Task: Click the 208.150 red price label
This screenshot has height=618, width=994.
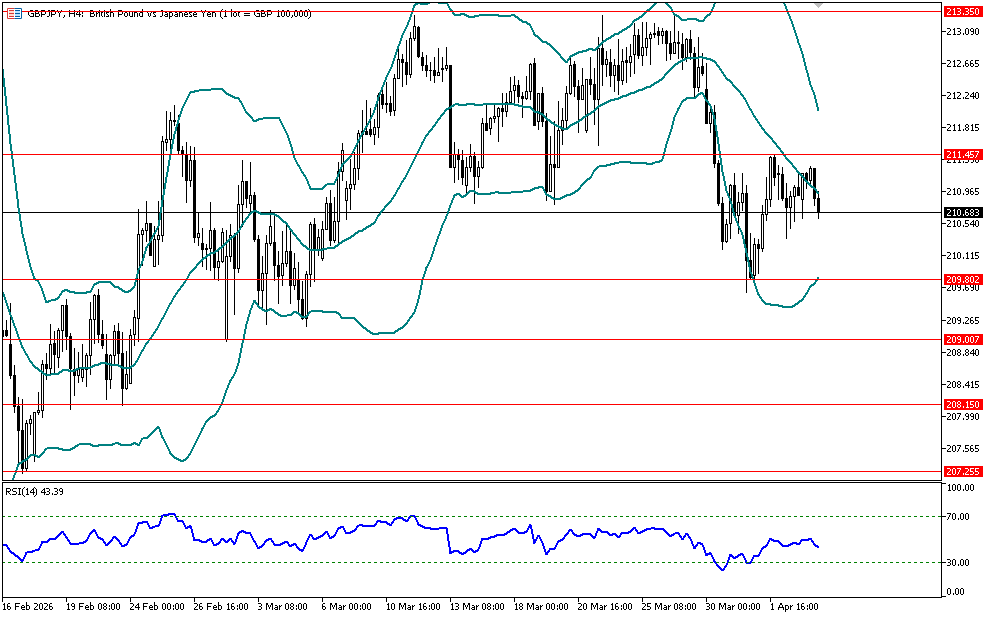Action: click(962, 404)
